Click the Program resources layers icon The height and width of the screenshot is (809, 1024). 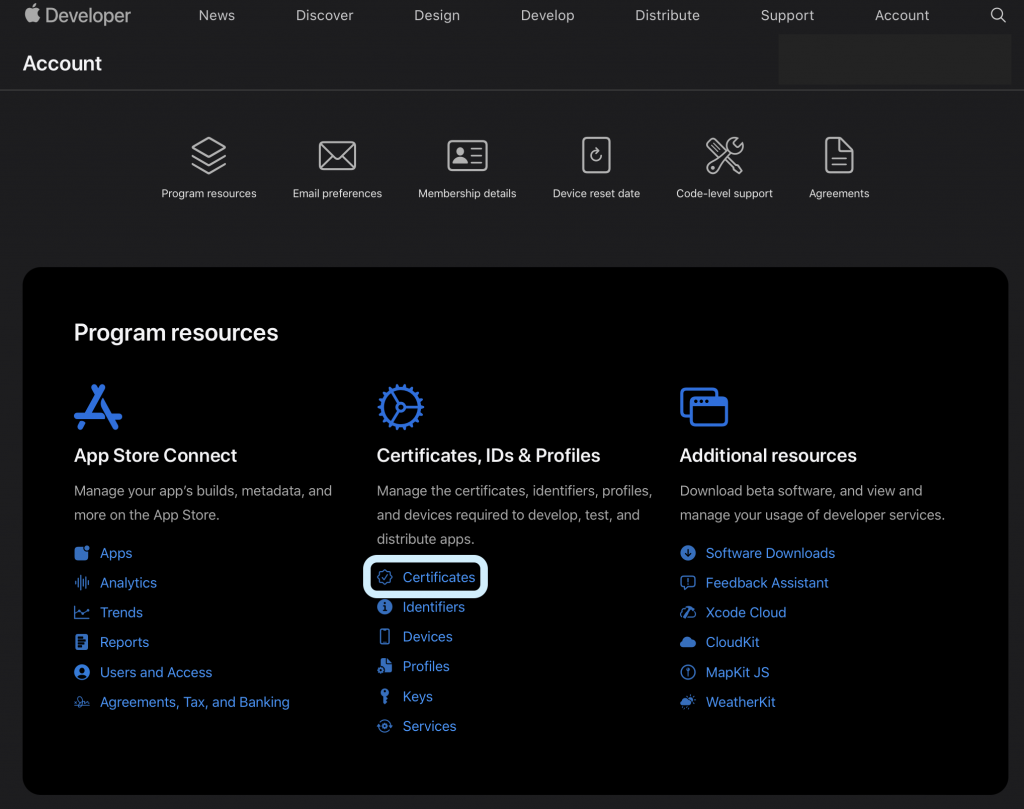coord(208,155)
